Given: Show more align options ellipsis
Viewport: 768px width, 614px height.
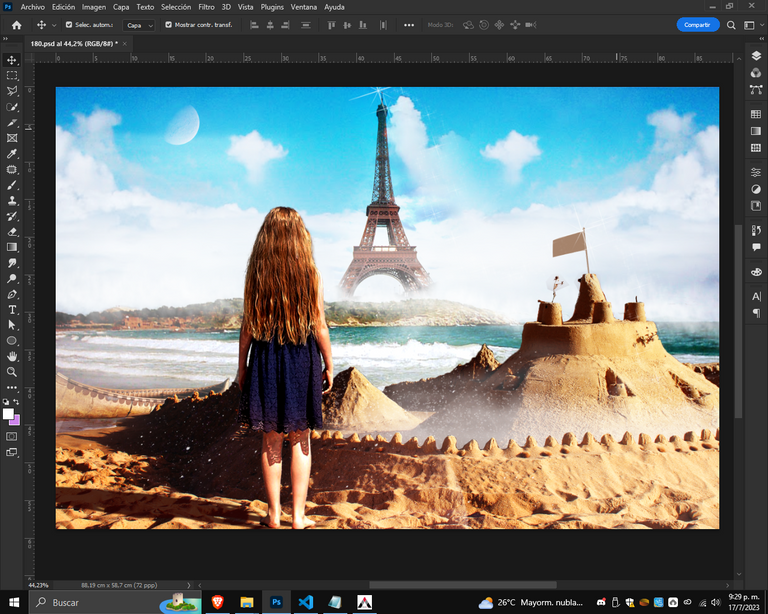Looking at the screenshot, I should [x=409, y=25].
